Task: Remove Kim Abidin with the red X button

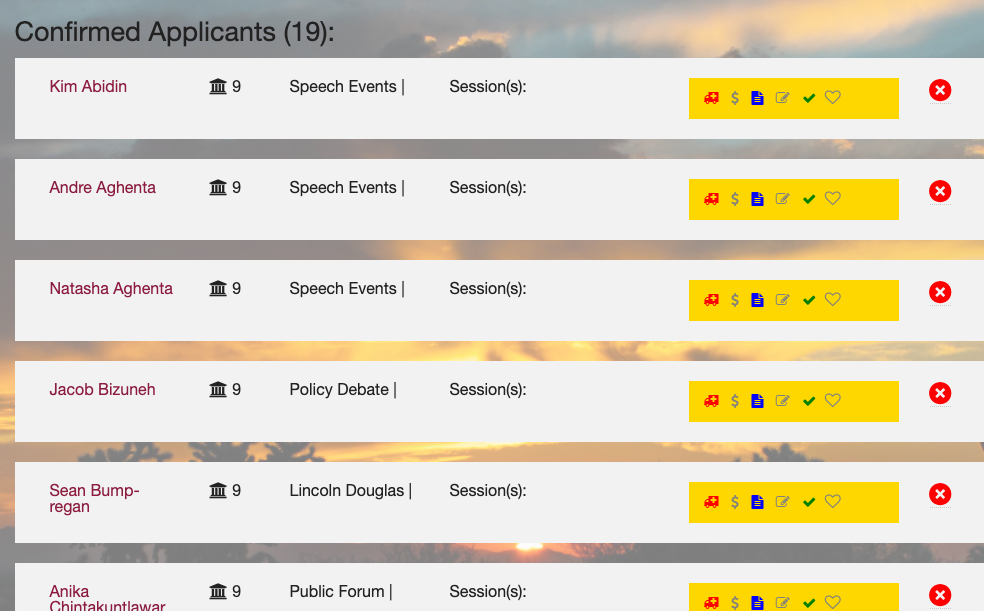Action: [x=940, y=90]
